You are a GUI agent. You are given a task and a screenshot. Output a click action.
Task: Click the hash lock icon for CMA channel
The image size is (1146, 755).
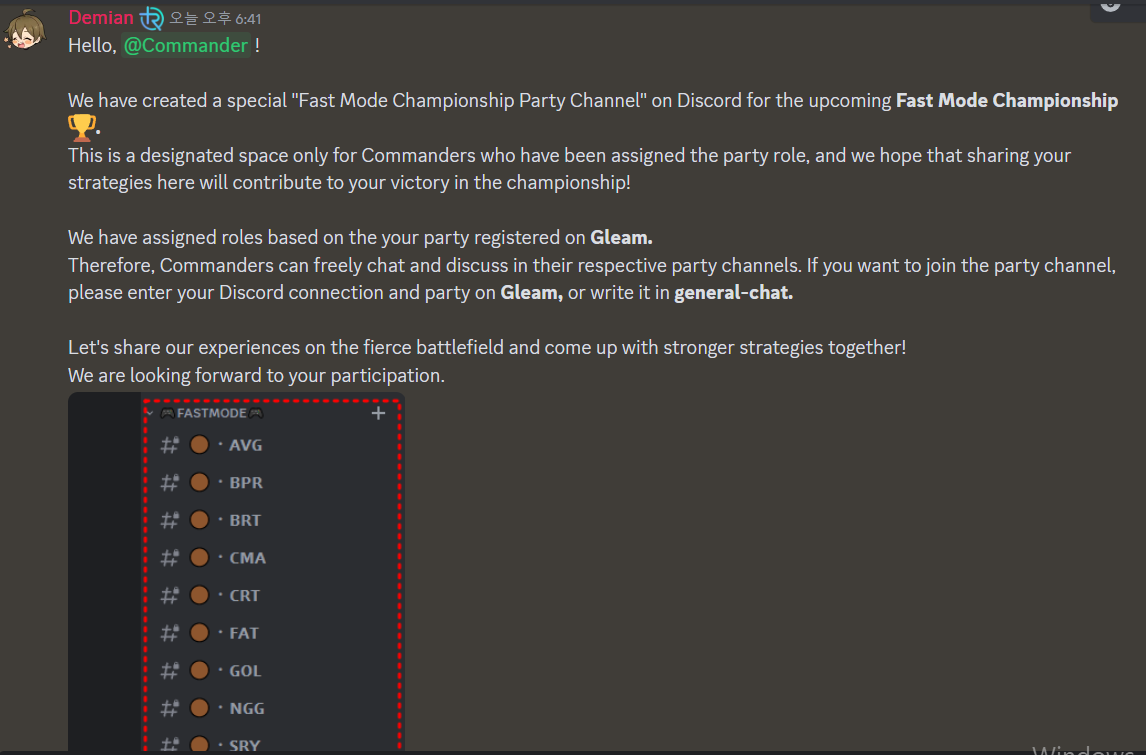point(170,558)
